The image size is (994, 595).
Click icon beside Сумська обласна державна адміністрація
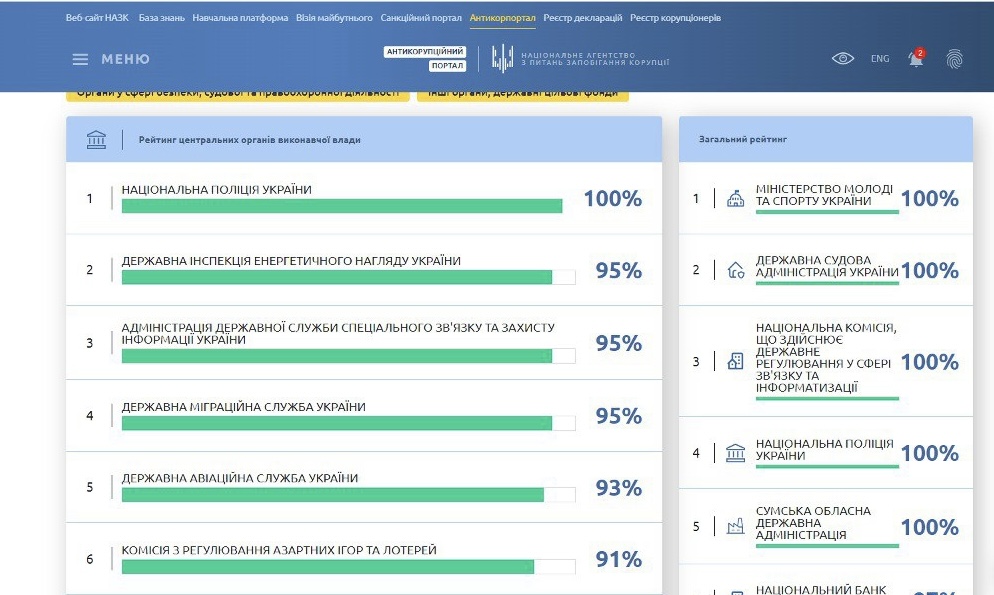tap(735, 526)
